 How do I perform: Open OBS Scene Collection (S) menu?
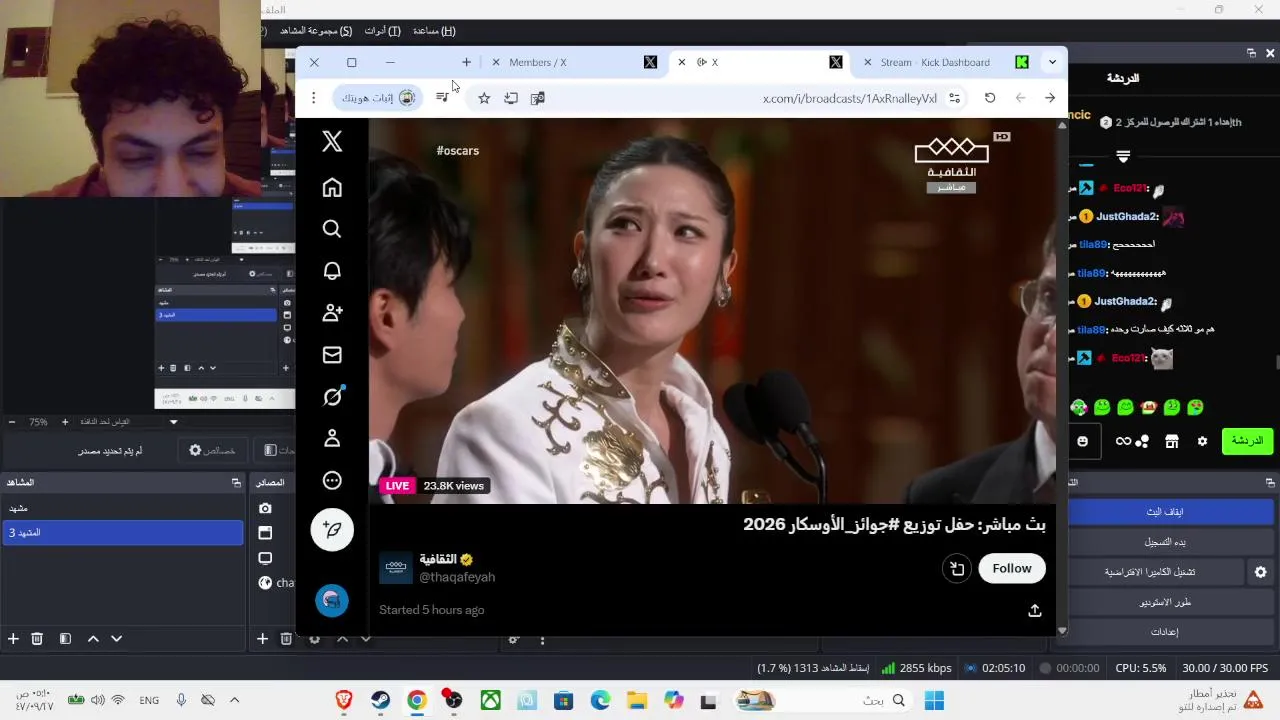[316, 31]
